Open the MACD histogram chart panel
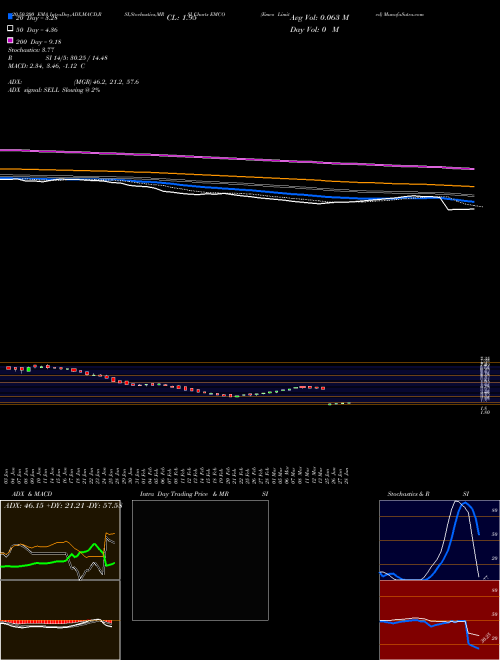The height and width of the screenshot is (660, 500). [60, 620]
